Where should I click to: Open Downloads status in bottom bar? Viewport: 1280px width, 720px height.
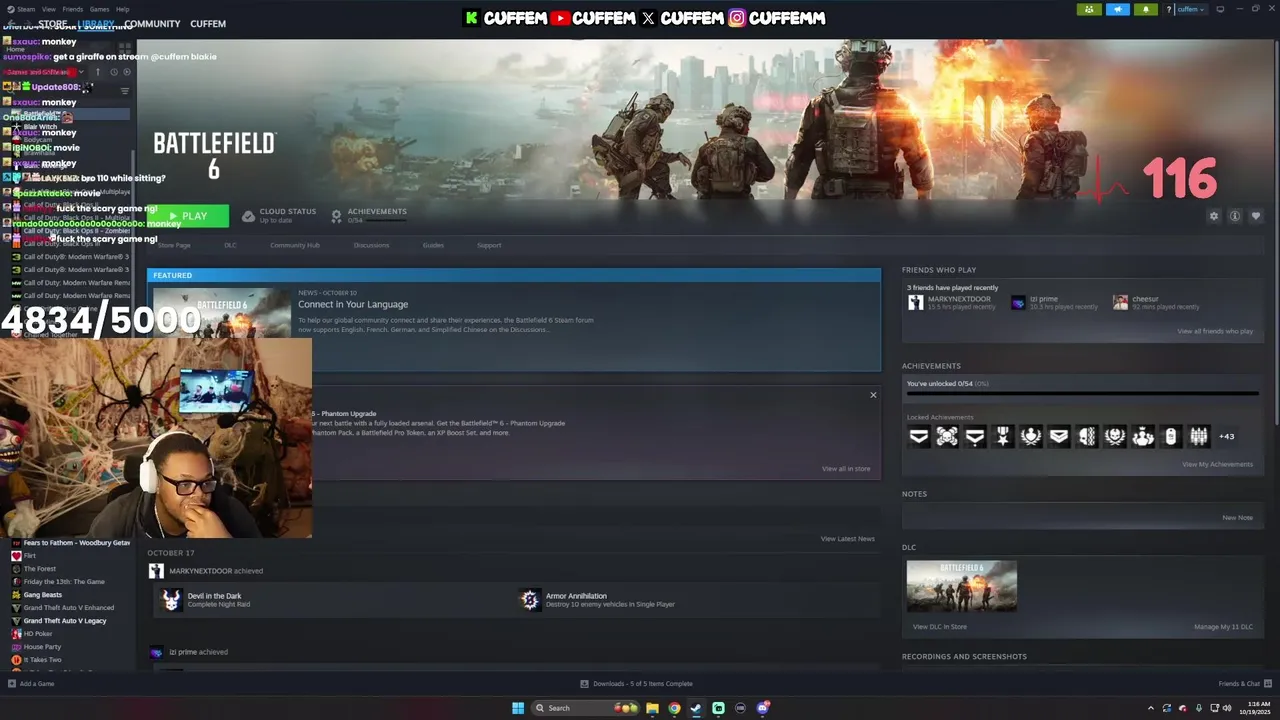pyautogui.click(x=636, y=684)
